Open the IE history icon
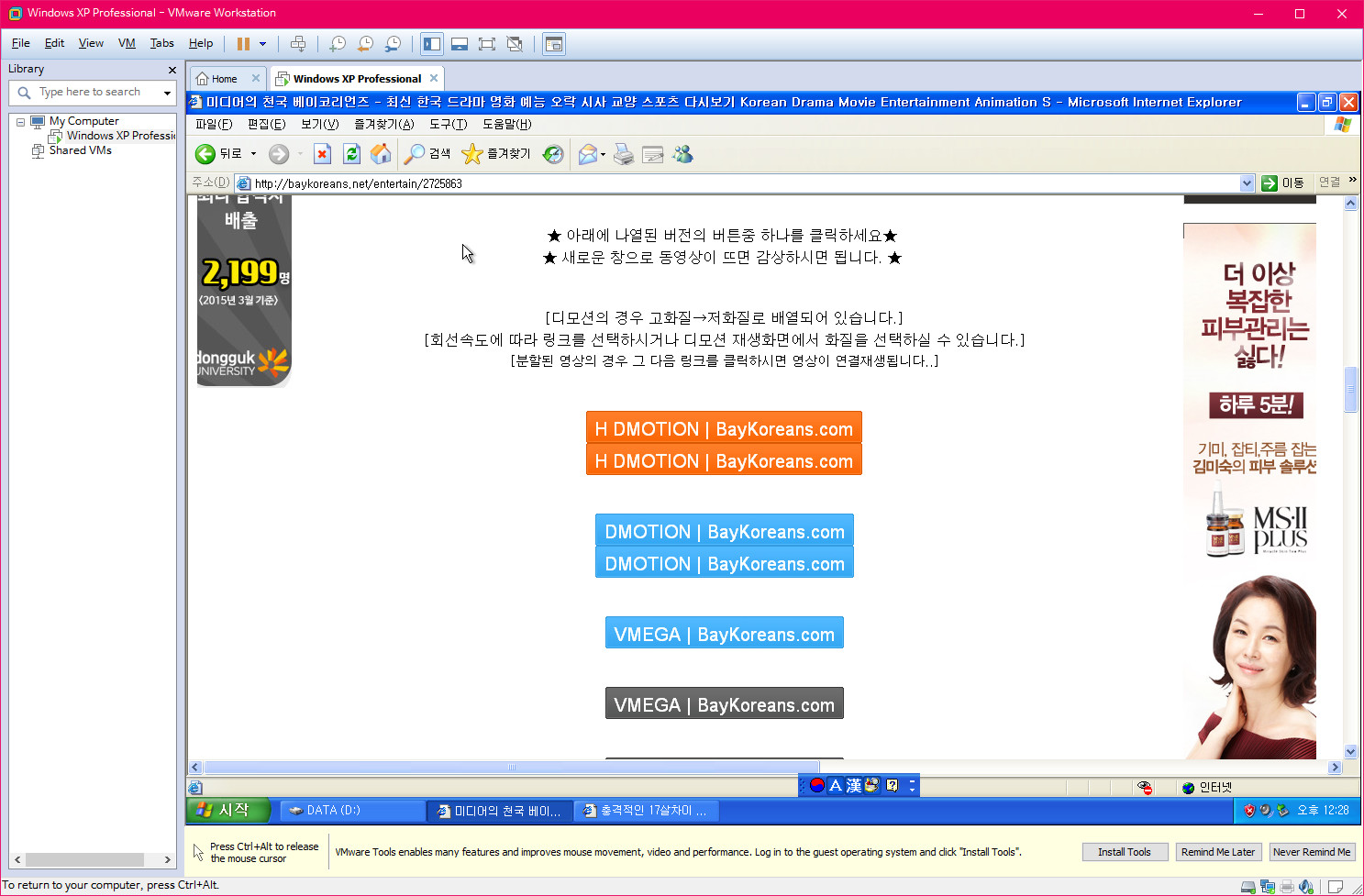Screen dimensions: 1364x896 tap(553, 154)
